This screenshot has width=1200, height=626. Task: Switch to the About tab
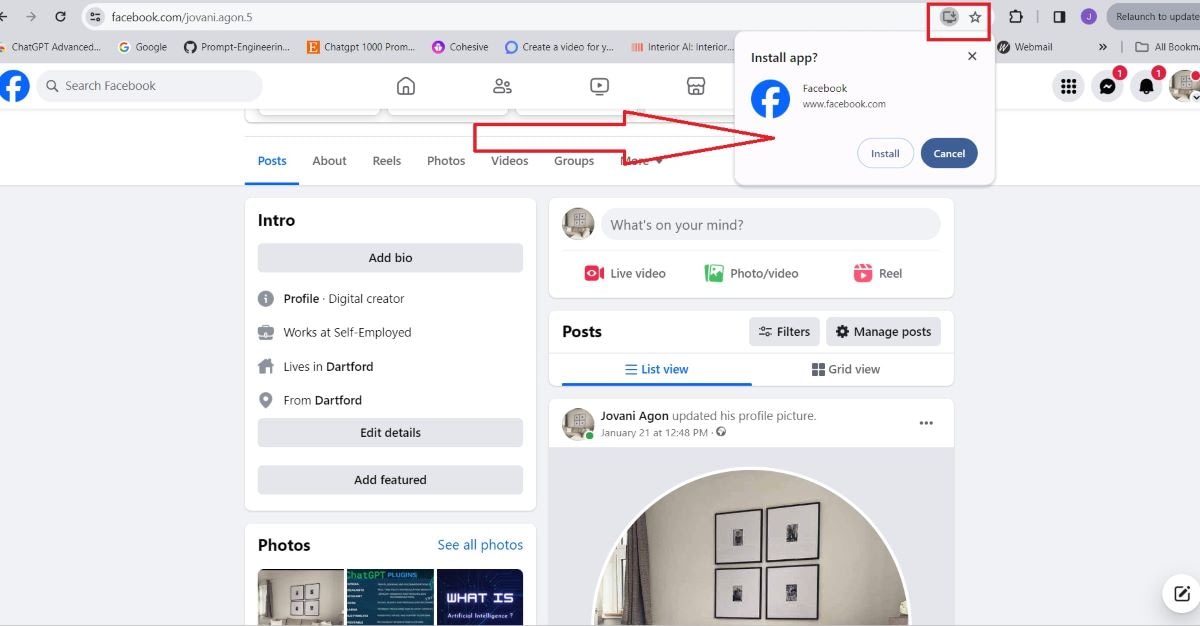[329, 160]
